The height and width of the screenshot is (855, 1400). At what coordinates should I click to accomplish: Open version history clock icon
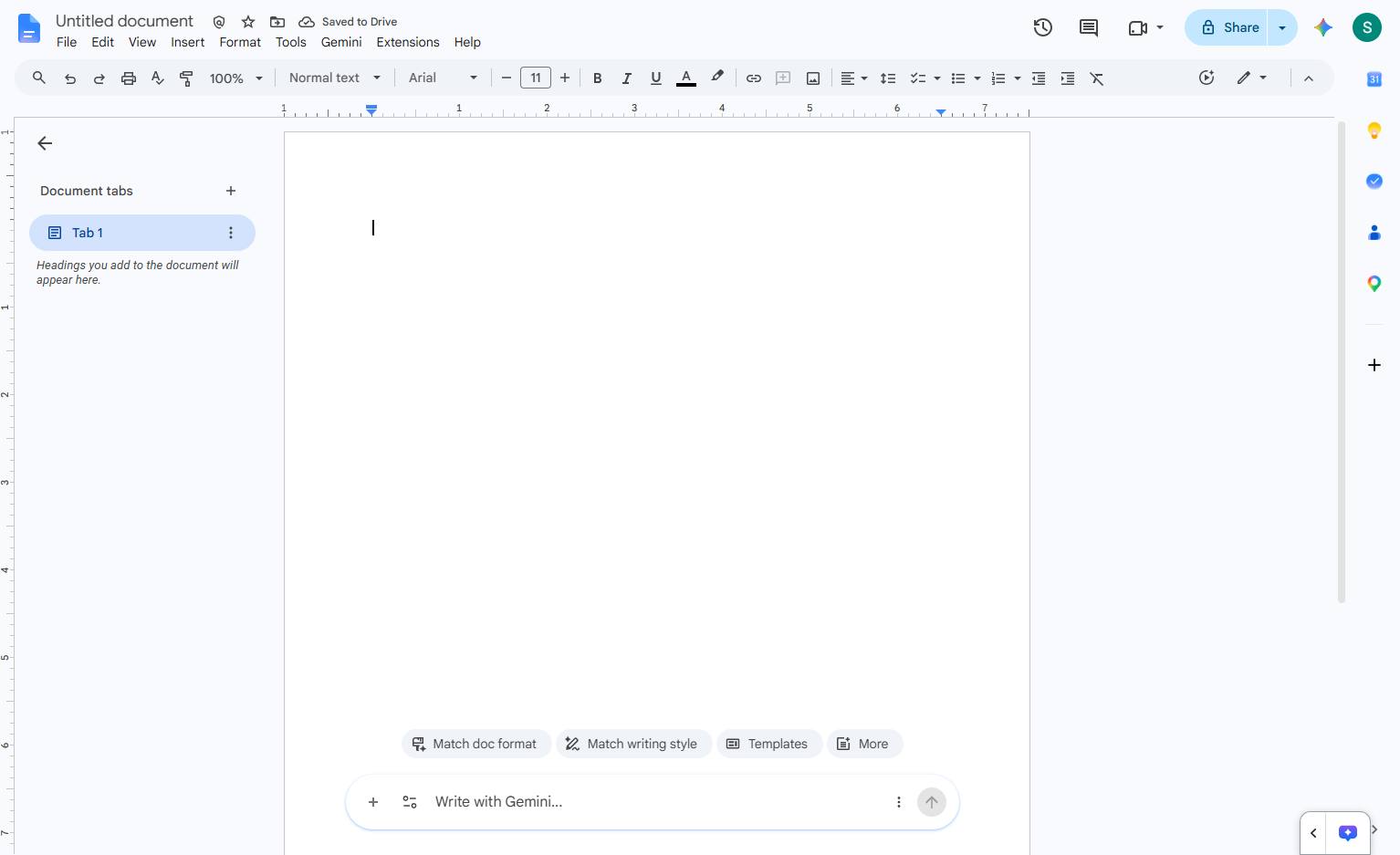point(1043,27)
